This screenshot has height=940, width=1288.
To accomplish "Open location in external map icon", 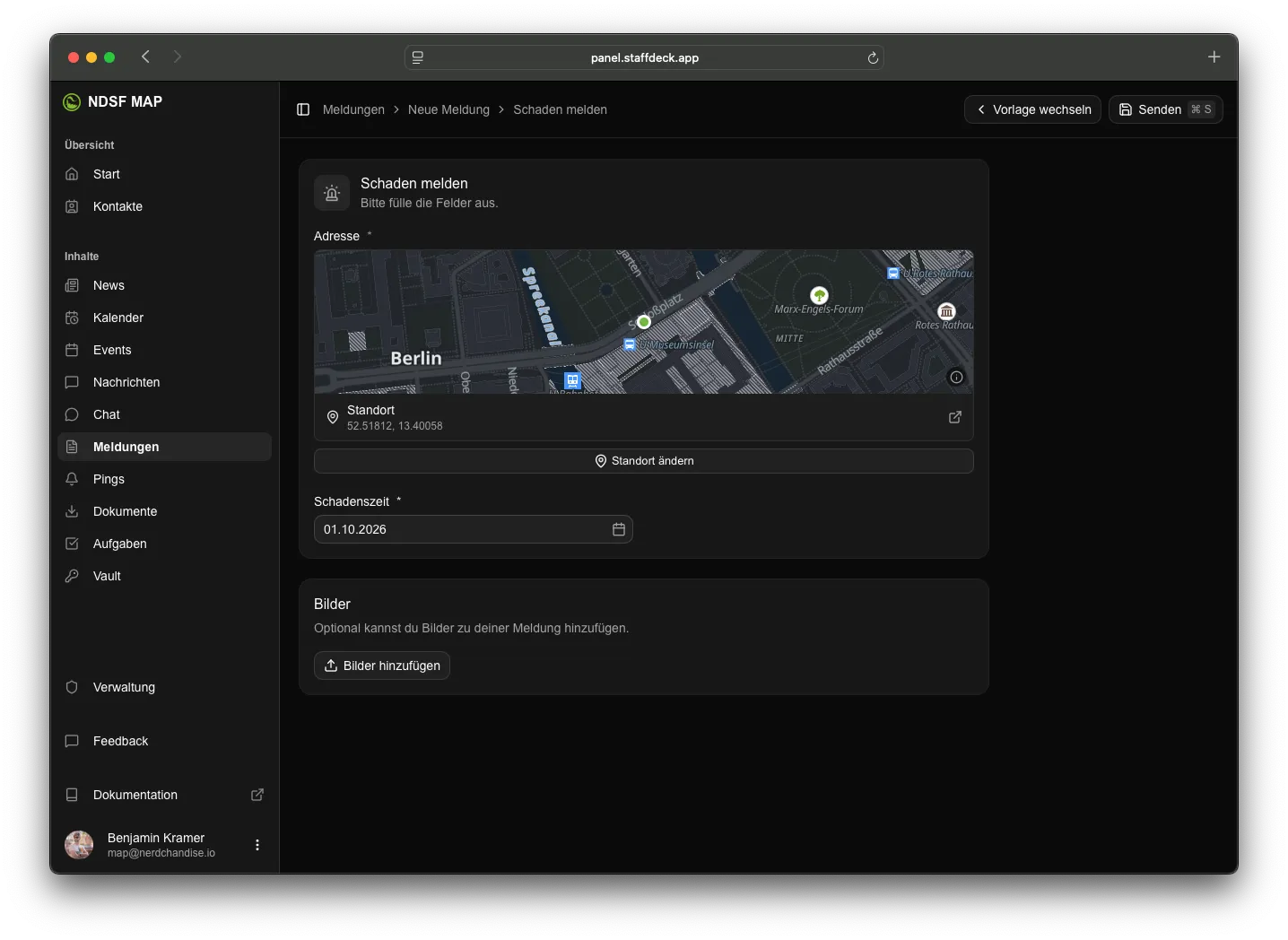I will pos(955,417).
